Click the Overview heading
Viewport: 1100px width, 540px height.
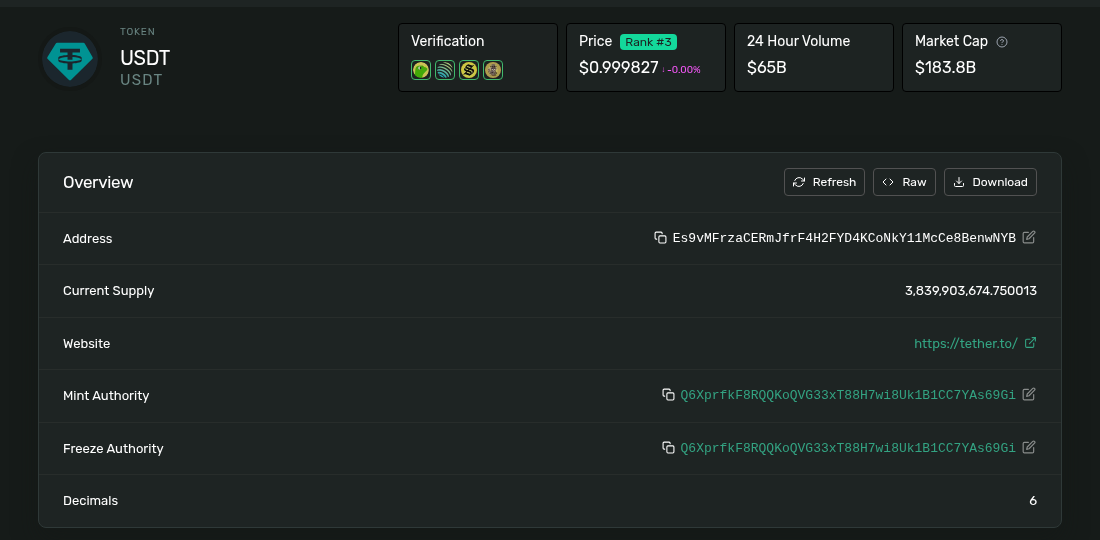[x=98, y=182]
